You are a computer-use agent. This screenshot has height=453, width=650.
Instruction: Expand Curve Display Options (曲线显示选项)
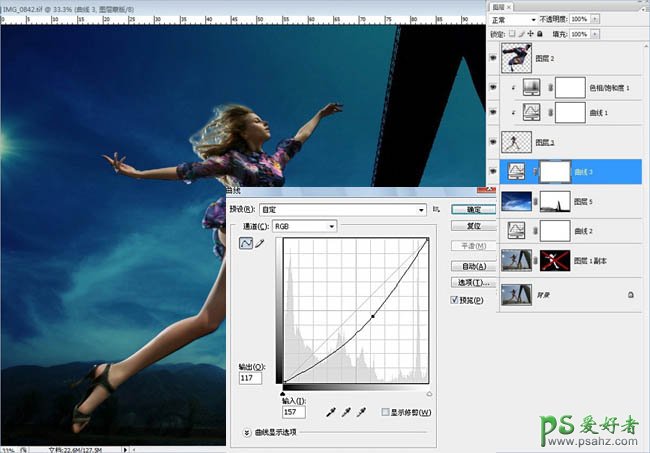point(247,432)
